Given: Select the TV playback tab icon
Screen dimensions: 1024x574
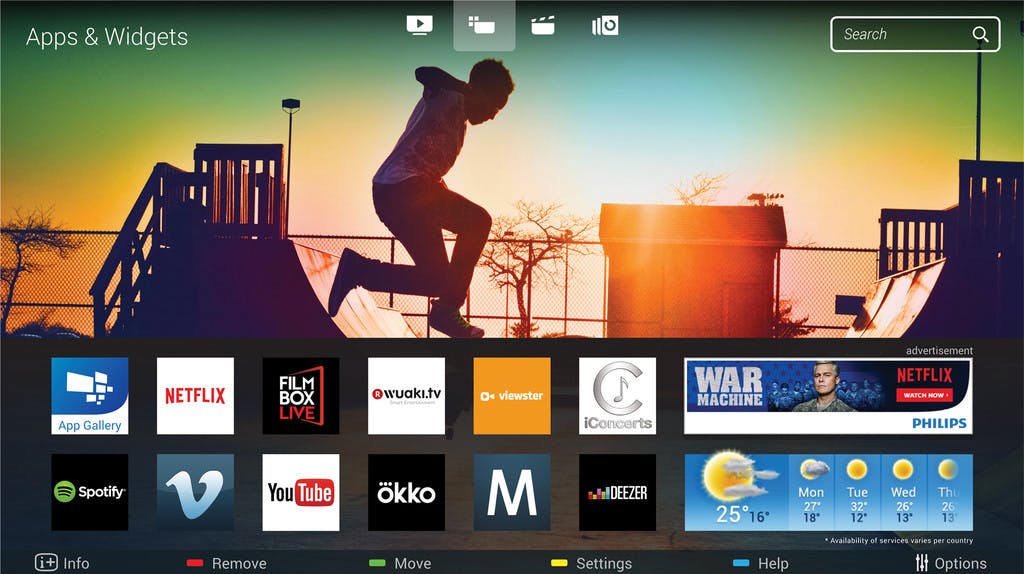Looking at the screenshot, I should [x=419, y=25].
